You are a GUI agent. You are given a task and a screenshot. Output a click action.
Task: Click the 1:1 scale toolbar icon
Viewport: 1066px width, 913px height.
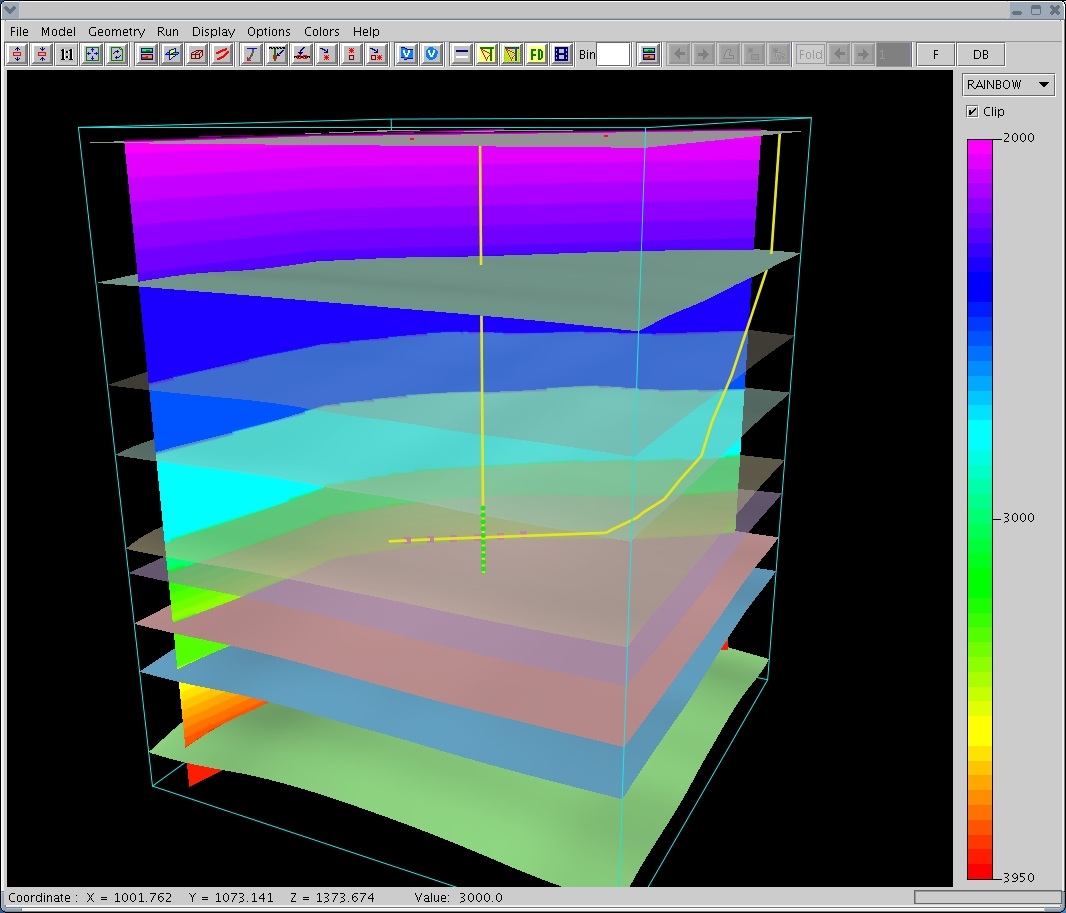tap(67, 55)
